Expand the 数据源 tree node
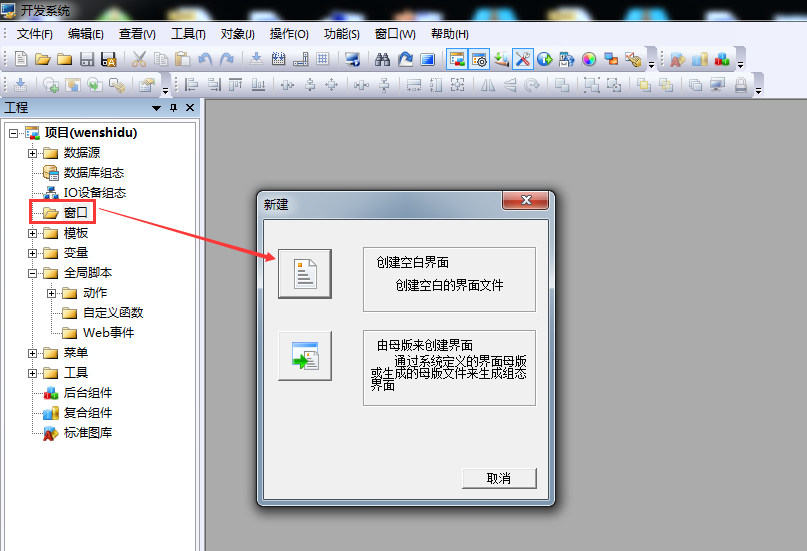This screenshot has height=551, width=807. (x=32, y=153)
